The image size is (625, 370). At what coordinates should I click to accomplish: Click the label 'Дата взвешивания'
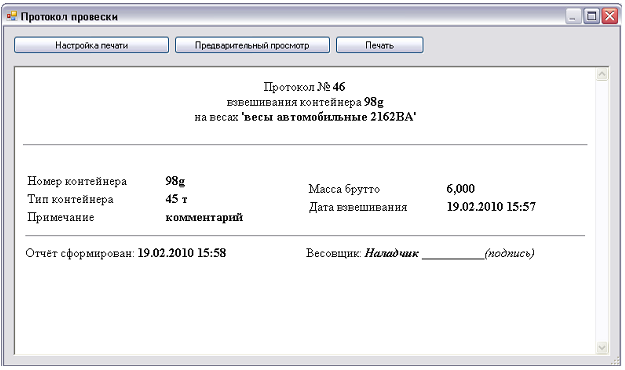[x=358, y=207]
